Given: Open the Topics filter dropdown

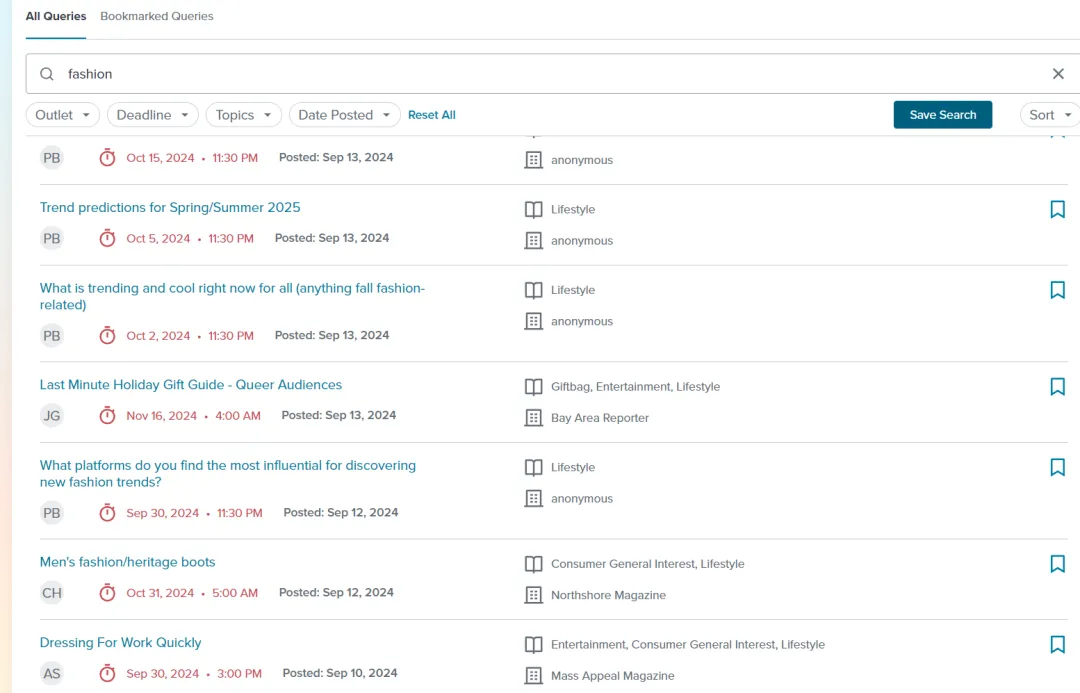Looking at the screenshot, I should [243, 115].
